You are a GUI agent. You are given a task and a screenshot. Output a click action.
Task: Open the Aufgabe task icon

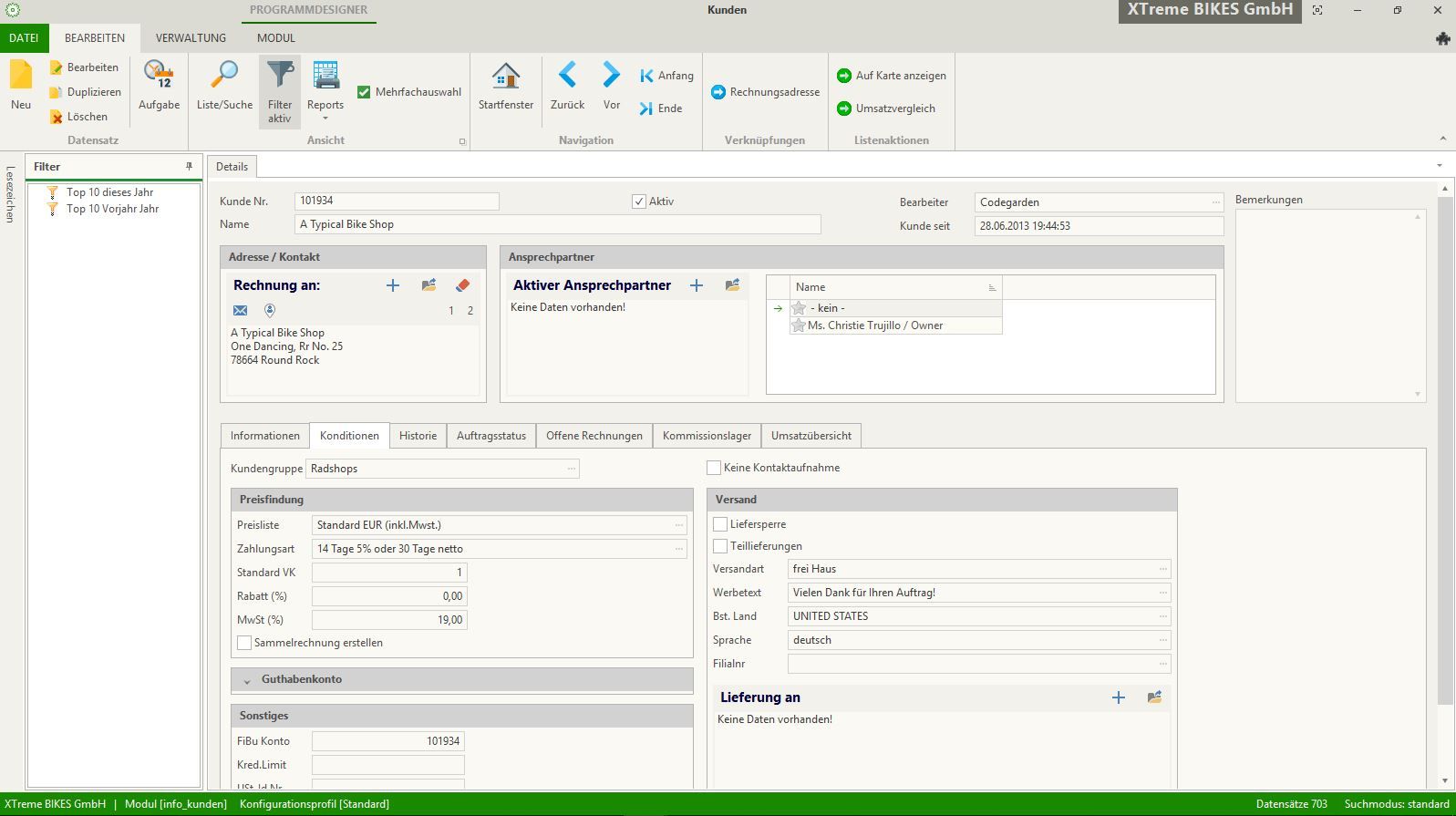click(159, 77)
